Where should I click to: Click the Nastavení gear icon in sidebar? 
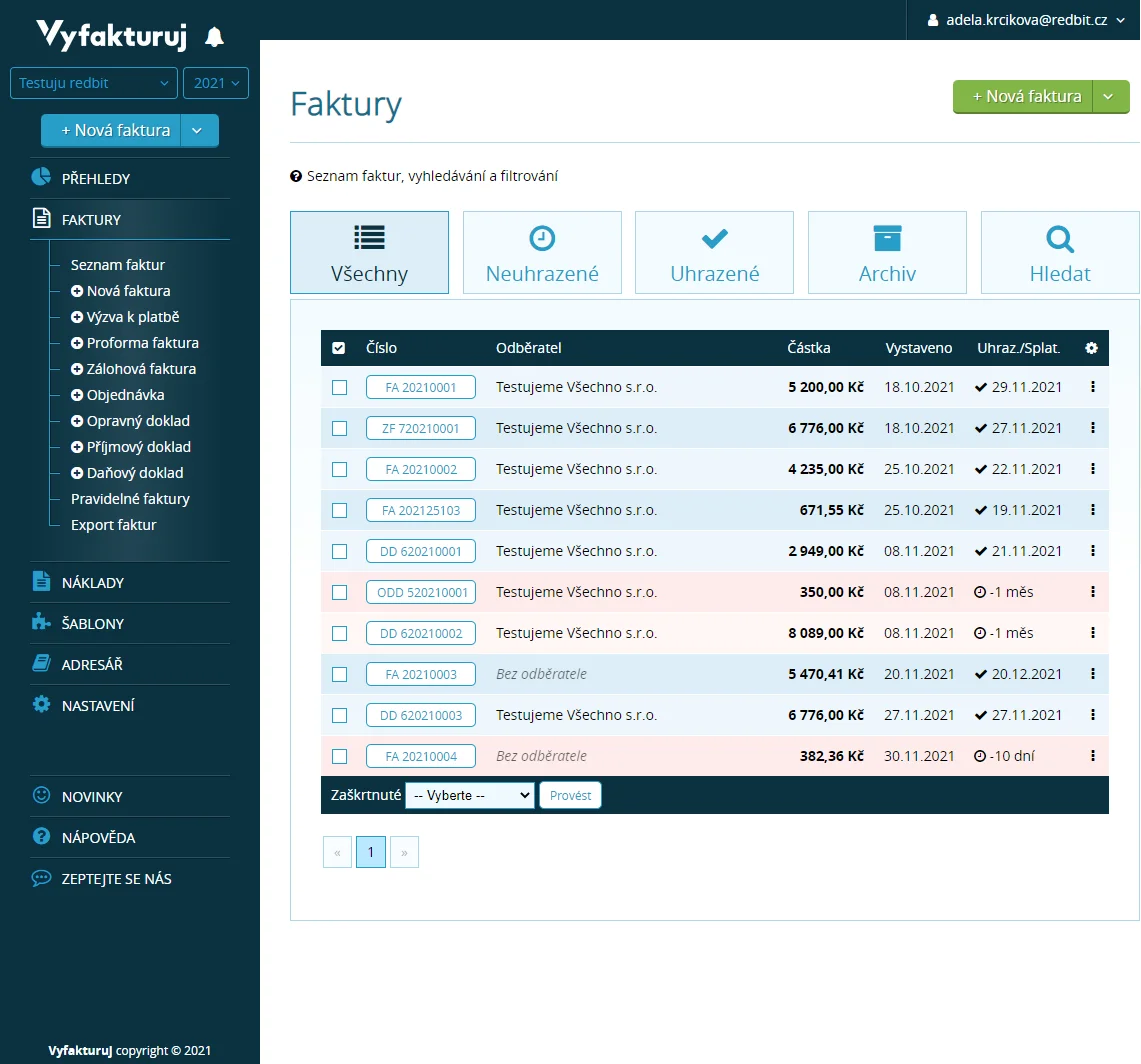pos(41,704)
